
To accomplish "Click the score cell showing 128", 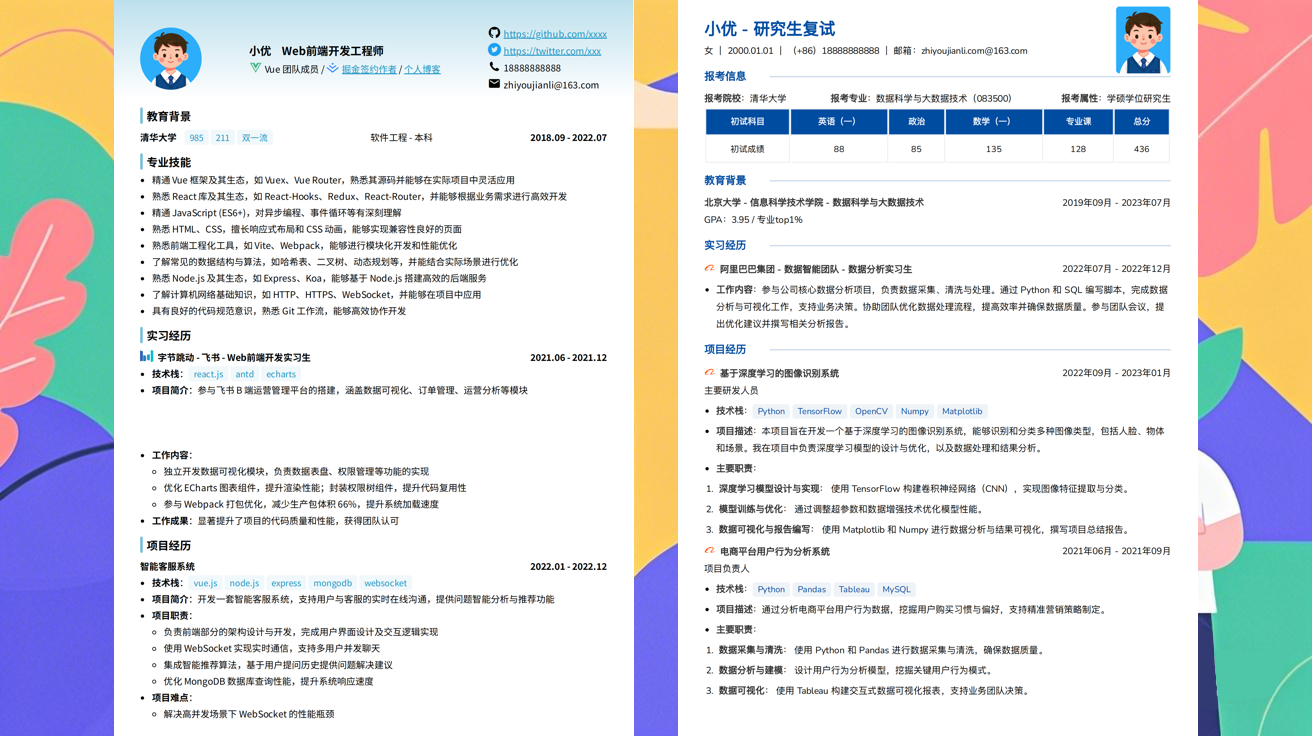I will click(1078, 149).
